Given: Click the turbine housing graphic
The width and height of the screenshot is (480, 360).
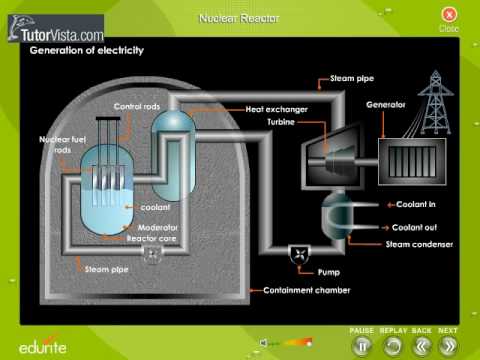Looking at the screenshot, I should tap(332, 157).
